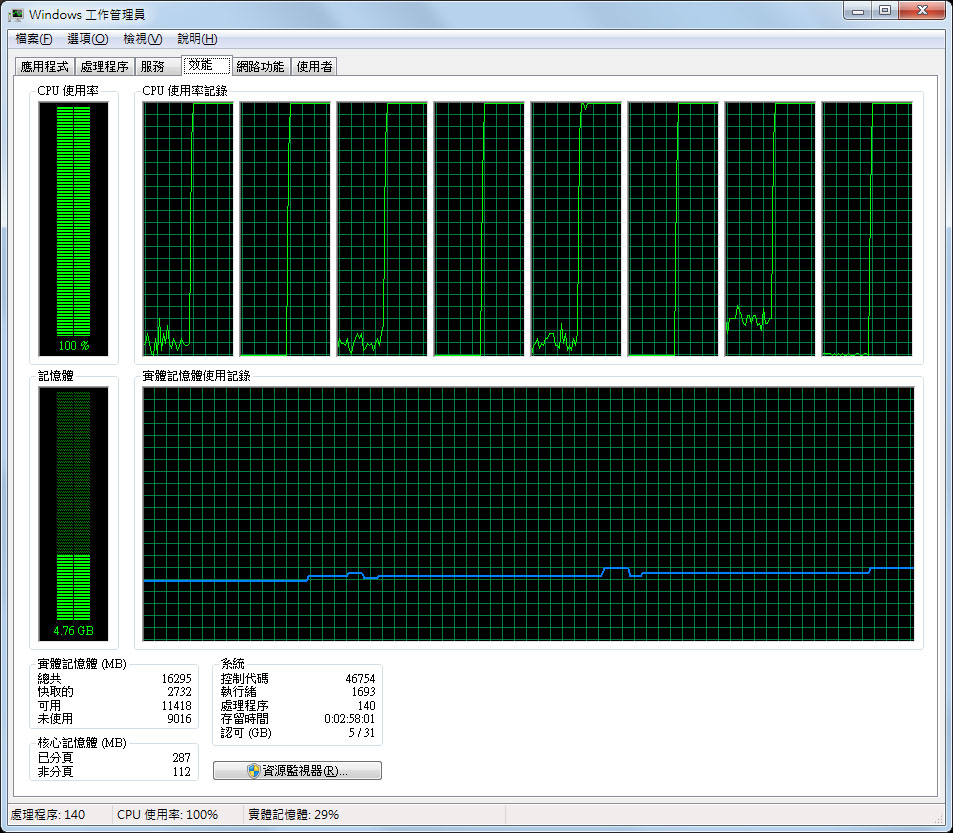This screenshot has width=953, height=833.
Task: Click the 認可 (GB) value 5 / 31
Action: click(x=362, y=733)
